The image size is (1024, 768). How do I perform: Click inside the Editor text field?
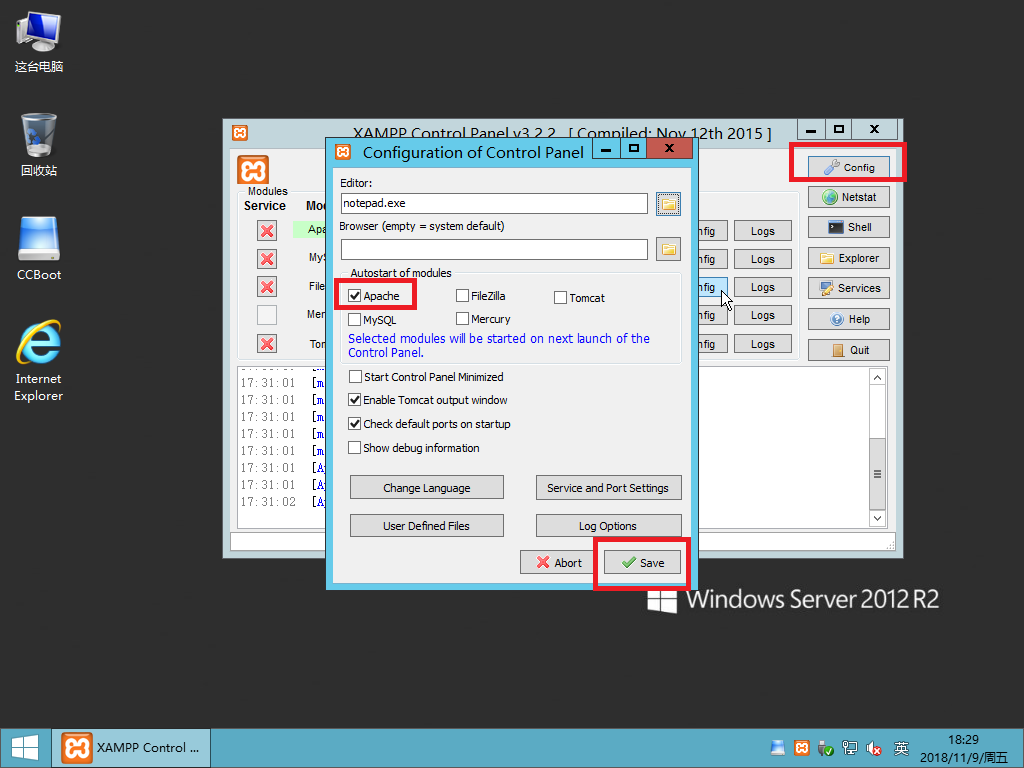494,203
